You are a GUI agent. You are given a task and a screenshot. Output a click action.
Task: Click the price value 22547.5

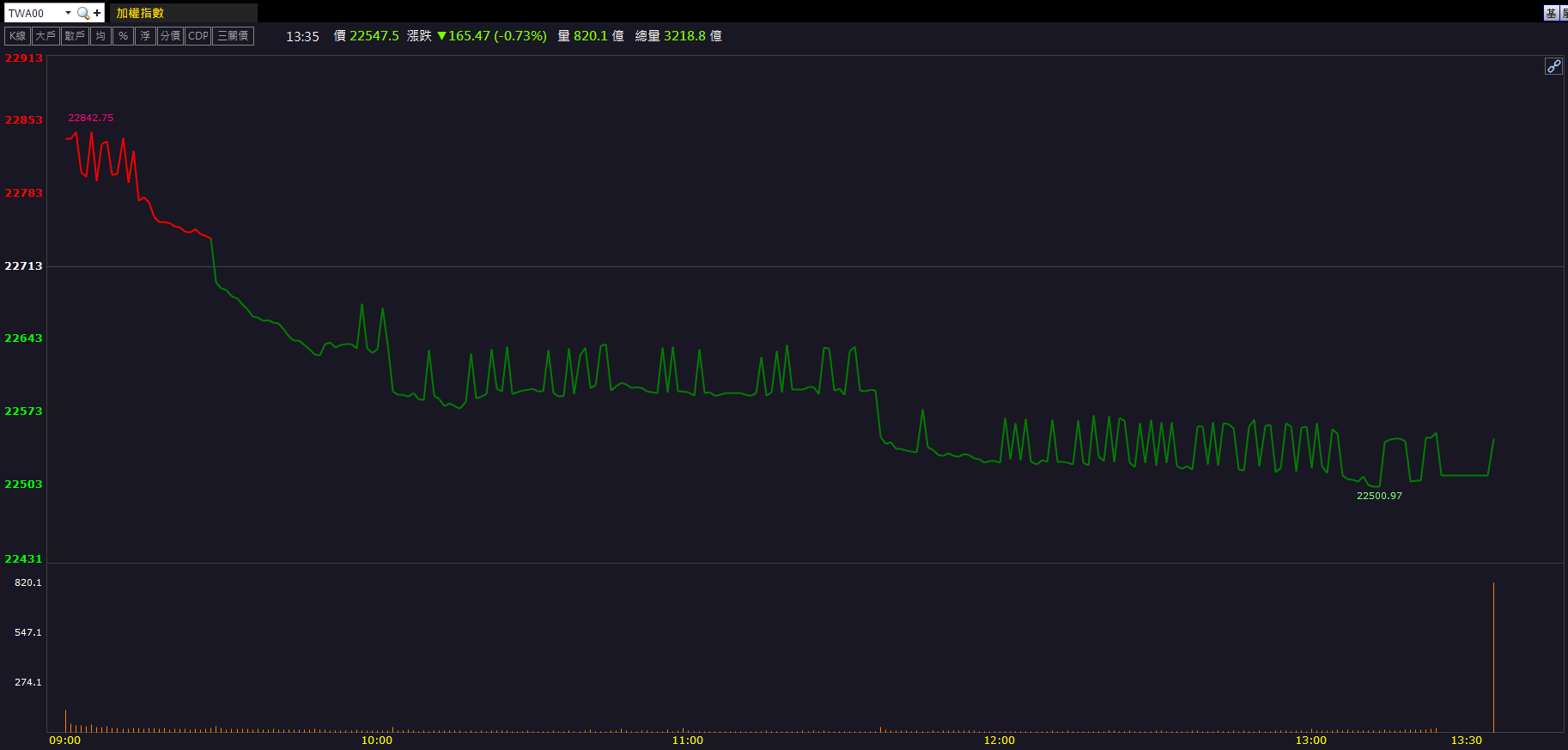(374, 36)
